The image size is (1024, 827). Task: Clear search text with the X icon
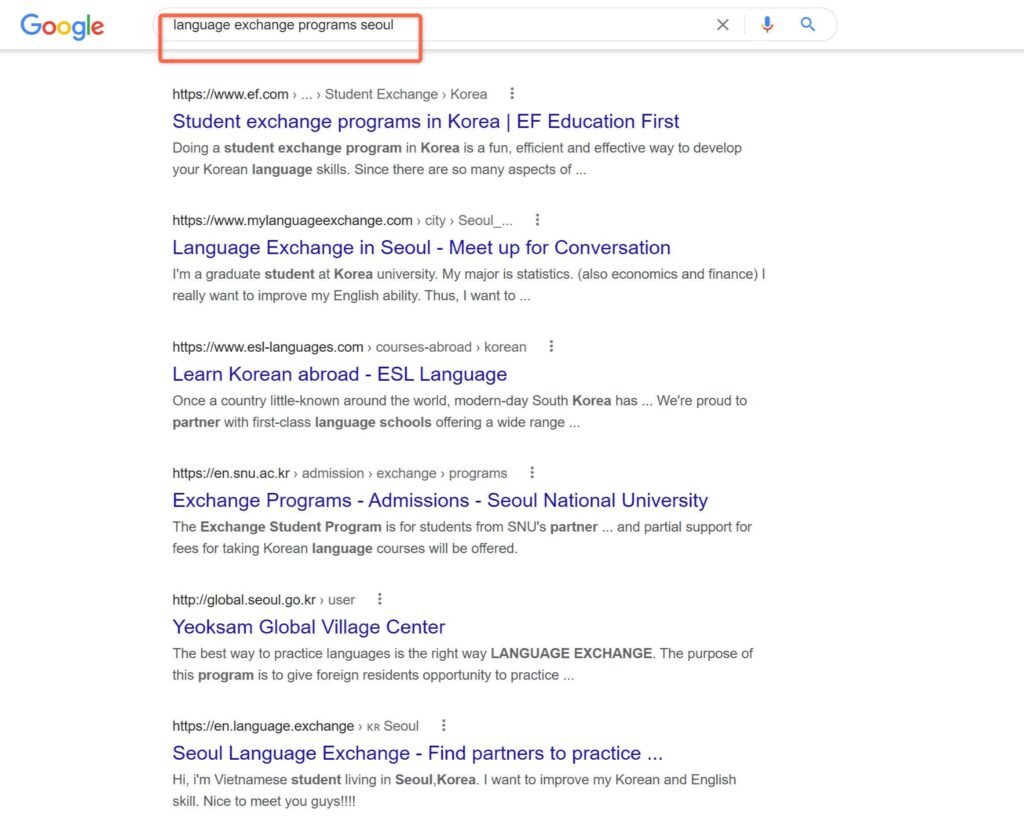point(722,25)
